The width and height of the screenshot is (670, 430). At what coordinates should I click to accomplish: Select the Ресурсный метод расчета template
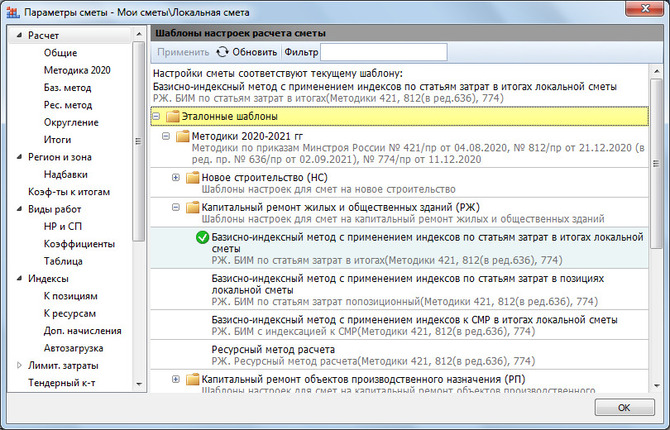click(x=399, y=355)
